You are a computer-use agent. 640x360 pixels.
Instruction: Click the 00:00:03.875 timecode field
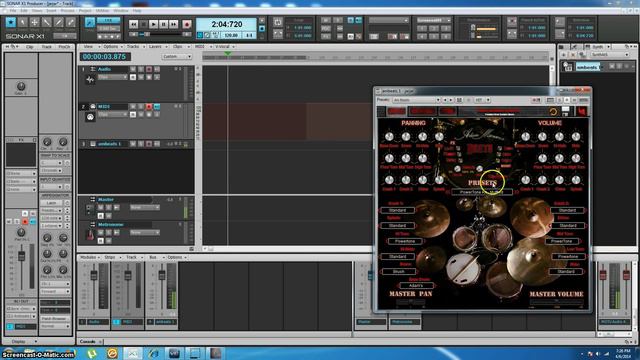click(x=104, y=57)
